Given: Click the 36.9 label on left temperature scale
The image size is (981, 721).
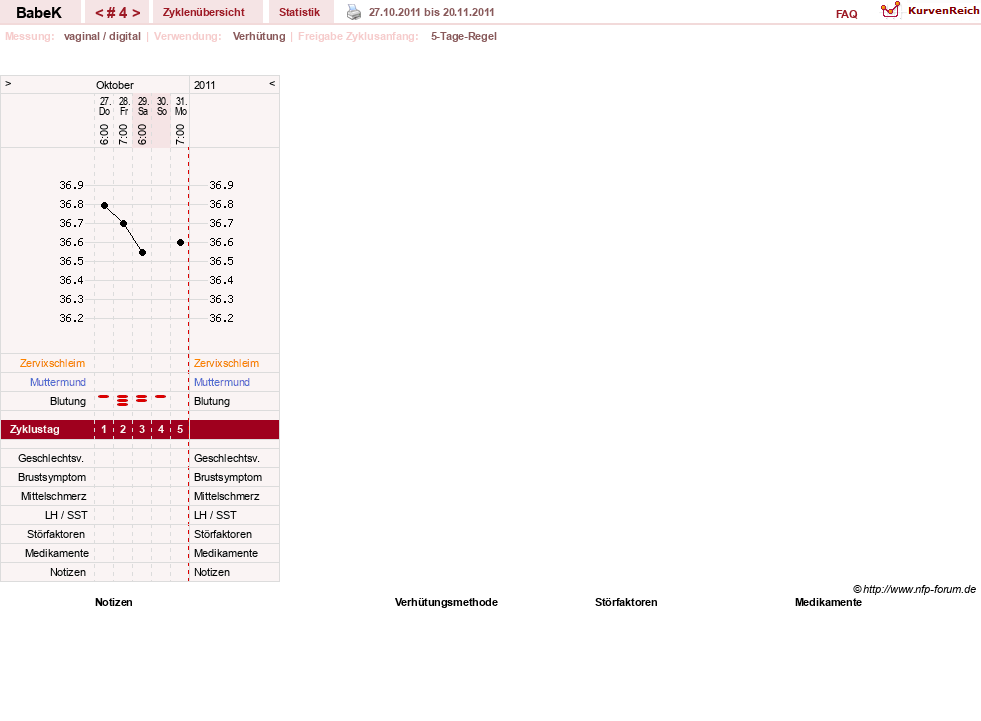Looking at the screenshot, I should coord(71,185).
